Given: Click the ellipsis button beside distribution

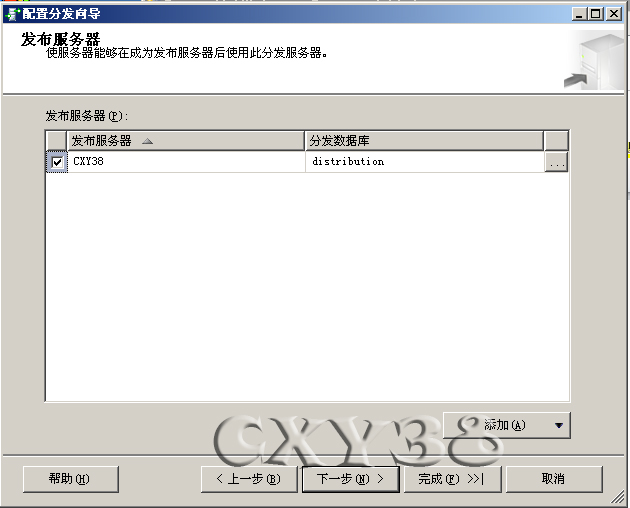Looking at the screenshot, I should click(557, 161).
